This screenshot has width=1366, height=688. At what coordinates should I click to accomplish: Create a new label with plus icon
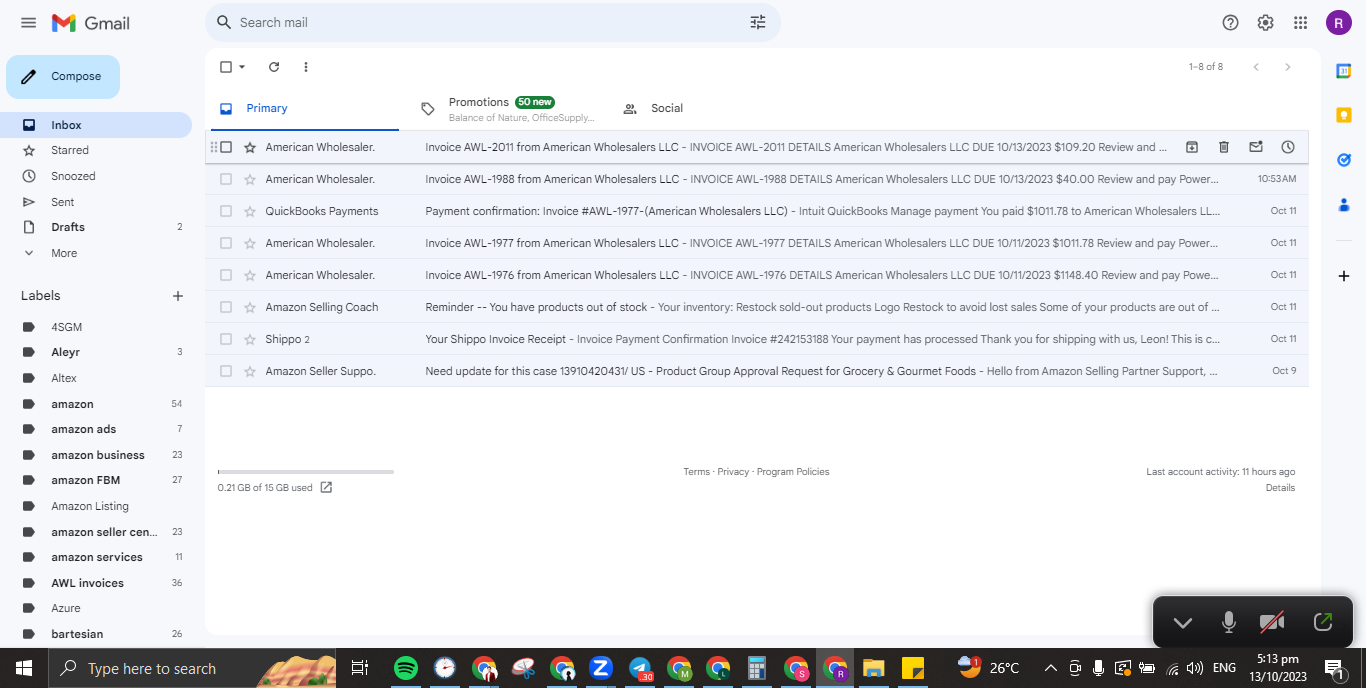pyautogui.click(x=178, y=296)
